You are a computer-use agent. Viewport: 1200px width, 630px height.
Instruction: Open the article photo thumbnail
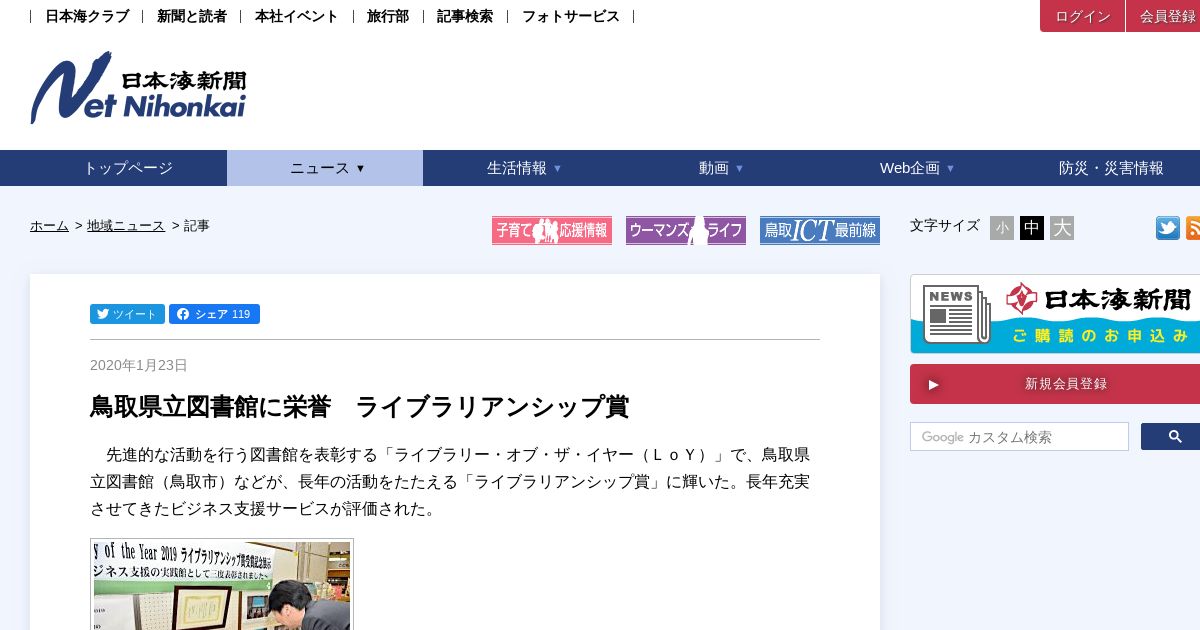click(222, 584)
